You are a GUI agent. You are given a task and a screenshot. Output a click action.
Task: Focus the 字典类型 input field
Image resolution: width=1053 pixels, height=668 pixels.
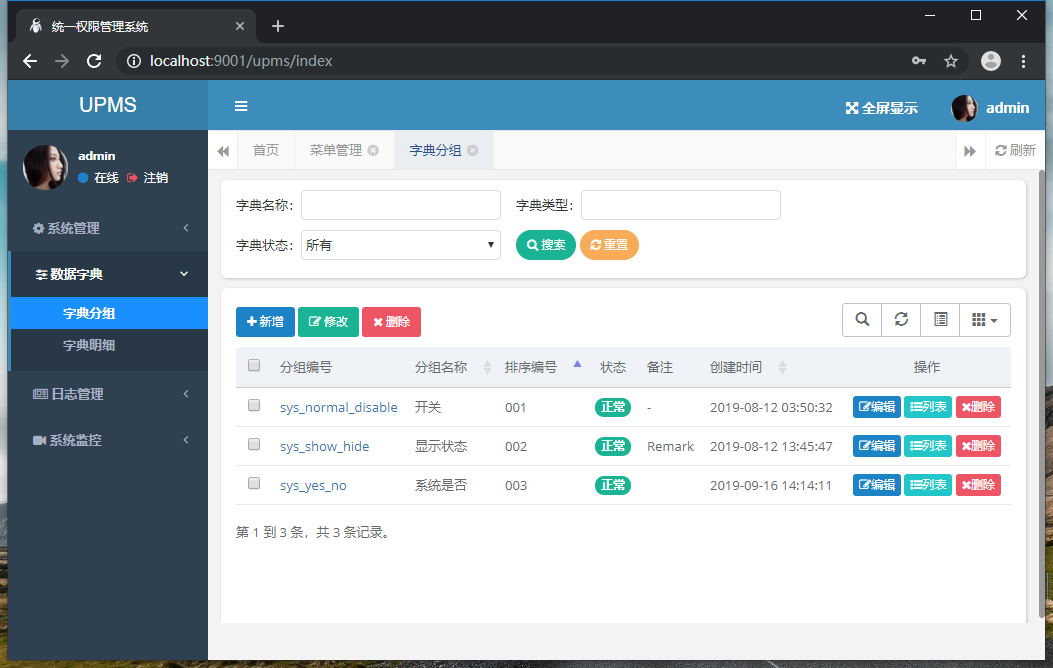point(681,205)
